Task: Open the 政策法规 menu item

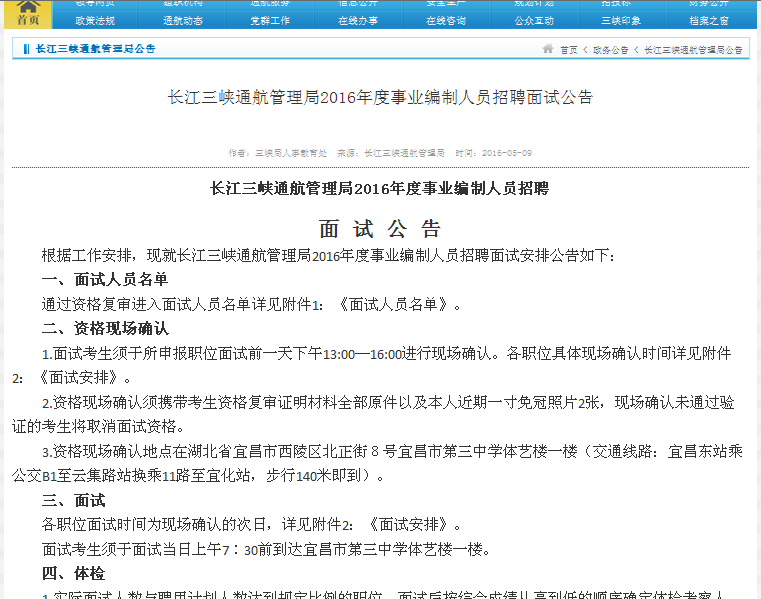Action: coord(95,21)
